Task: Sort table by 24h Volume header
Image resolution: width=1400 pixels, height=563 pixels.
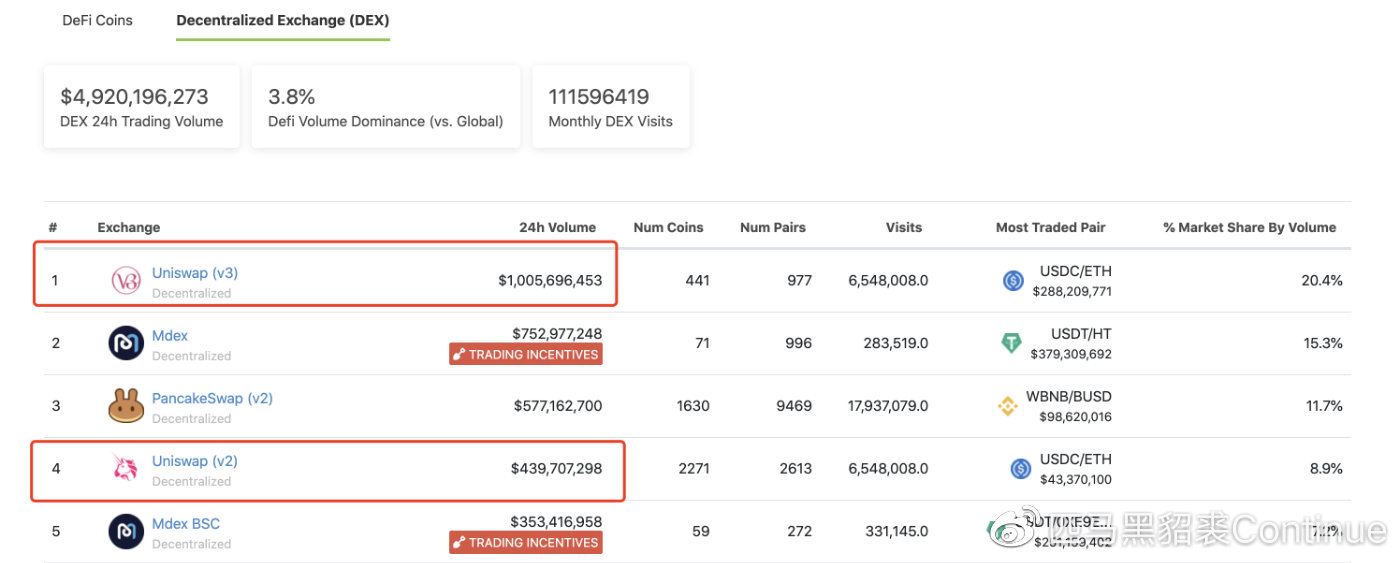Action: (x=557, y=227)
